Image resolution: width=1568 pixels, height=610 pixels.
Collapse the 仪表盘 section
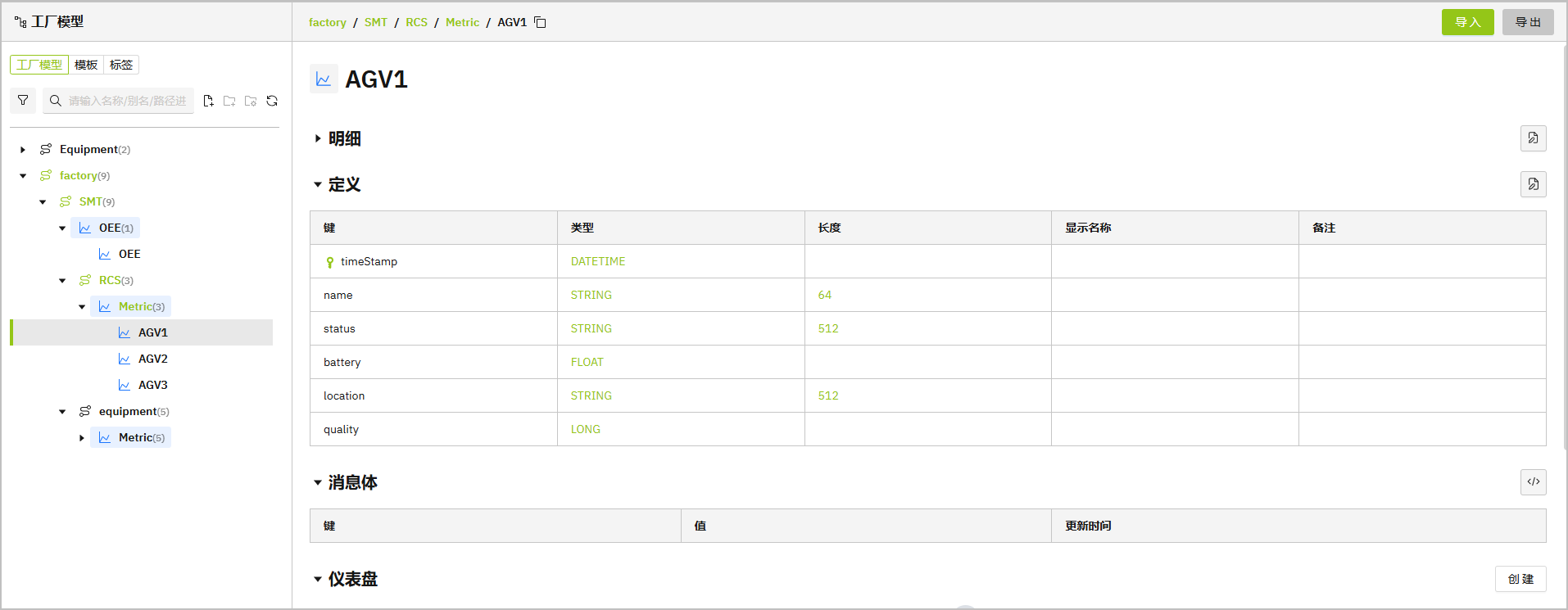coord(318,580)
